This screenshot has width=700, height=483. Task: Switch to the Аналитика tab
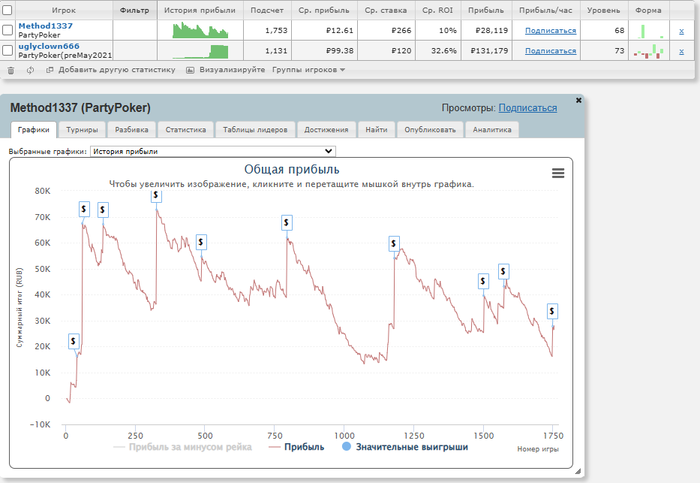pos(492,130)
